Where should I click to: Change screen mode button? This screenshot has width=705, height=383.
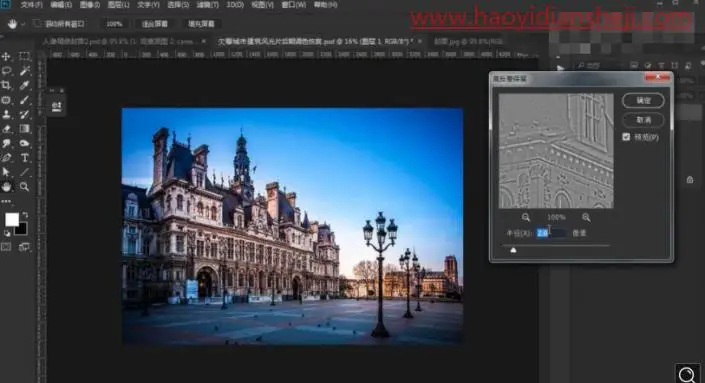pyautogui.click(x=24, y=247)
